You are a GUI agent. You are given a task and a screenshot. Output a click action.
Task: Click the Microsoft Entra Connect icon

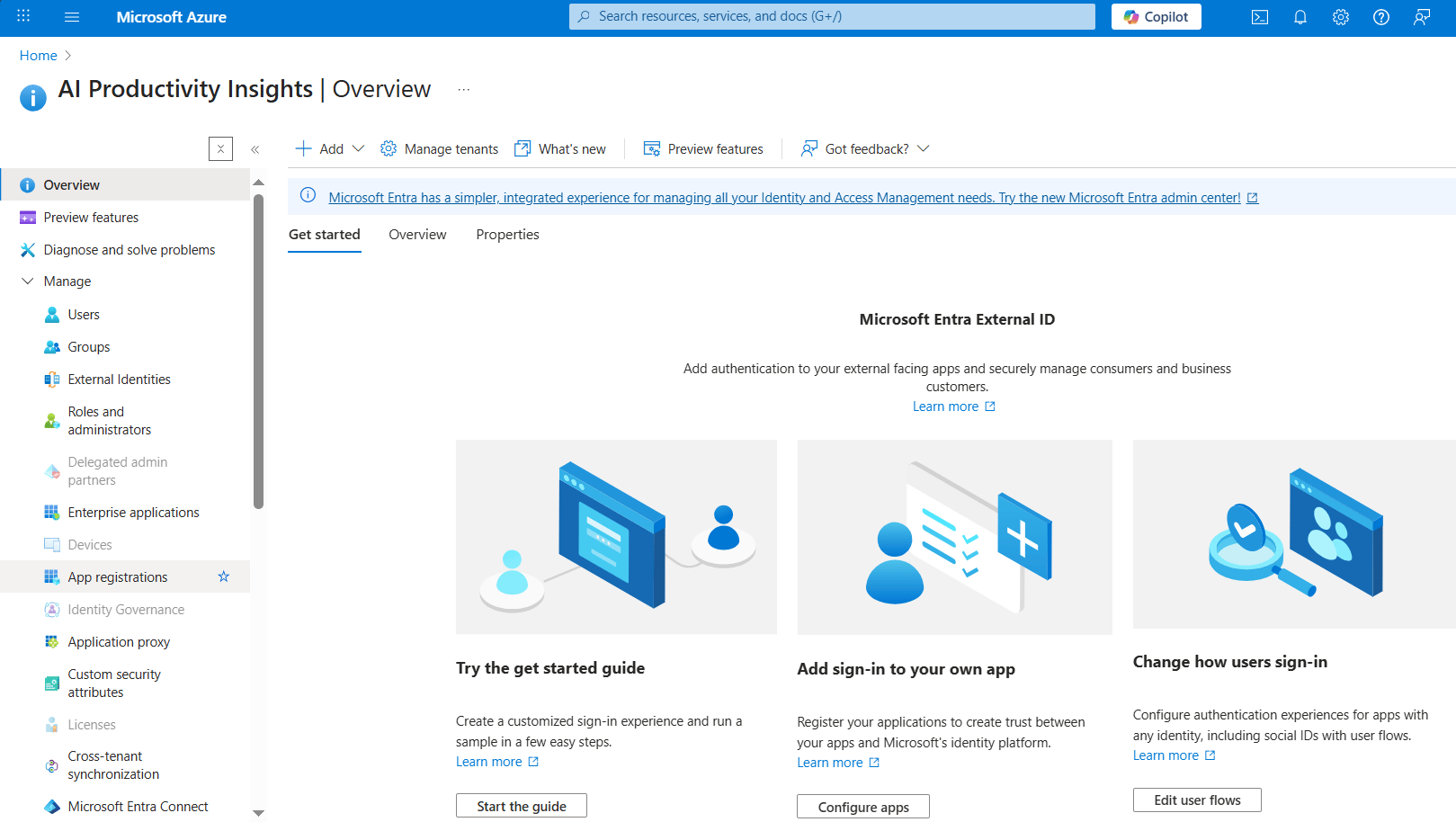coord(52,807)
